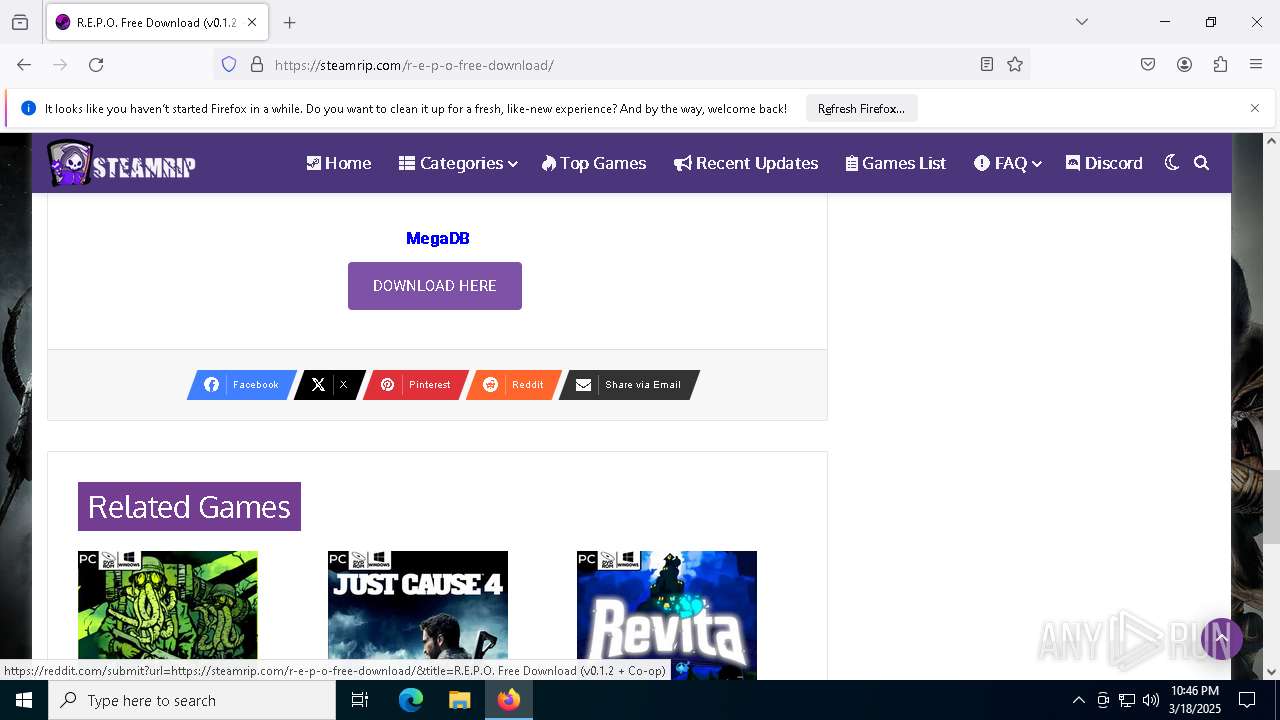The image size is (1280, 720).
Task: Open the volume speaker tray icon
Action: tap(1151, 700)
